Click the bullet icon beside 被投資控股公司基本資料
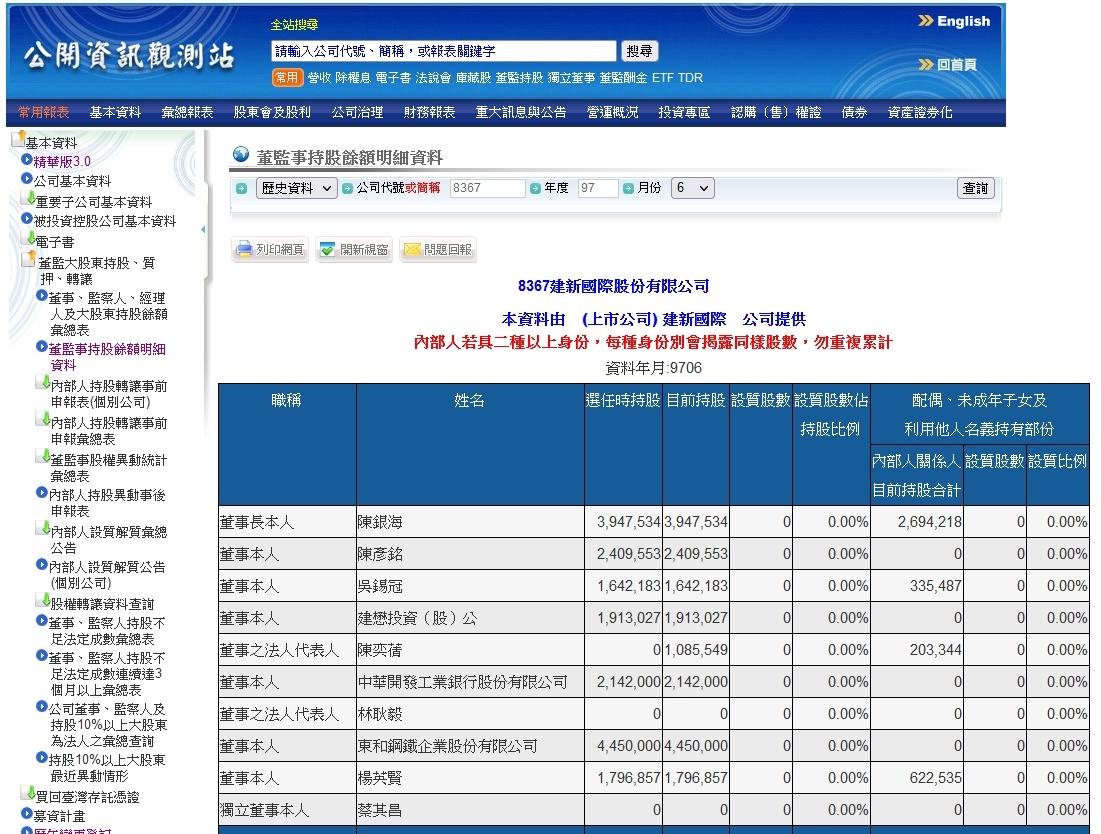The image size is (1101, 834). (x=27, y=219)
